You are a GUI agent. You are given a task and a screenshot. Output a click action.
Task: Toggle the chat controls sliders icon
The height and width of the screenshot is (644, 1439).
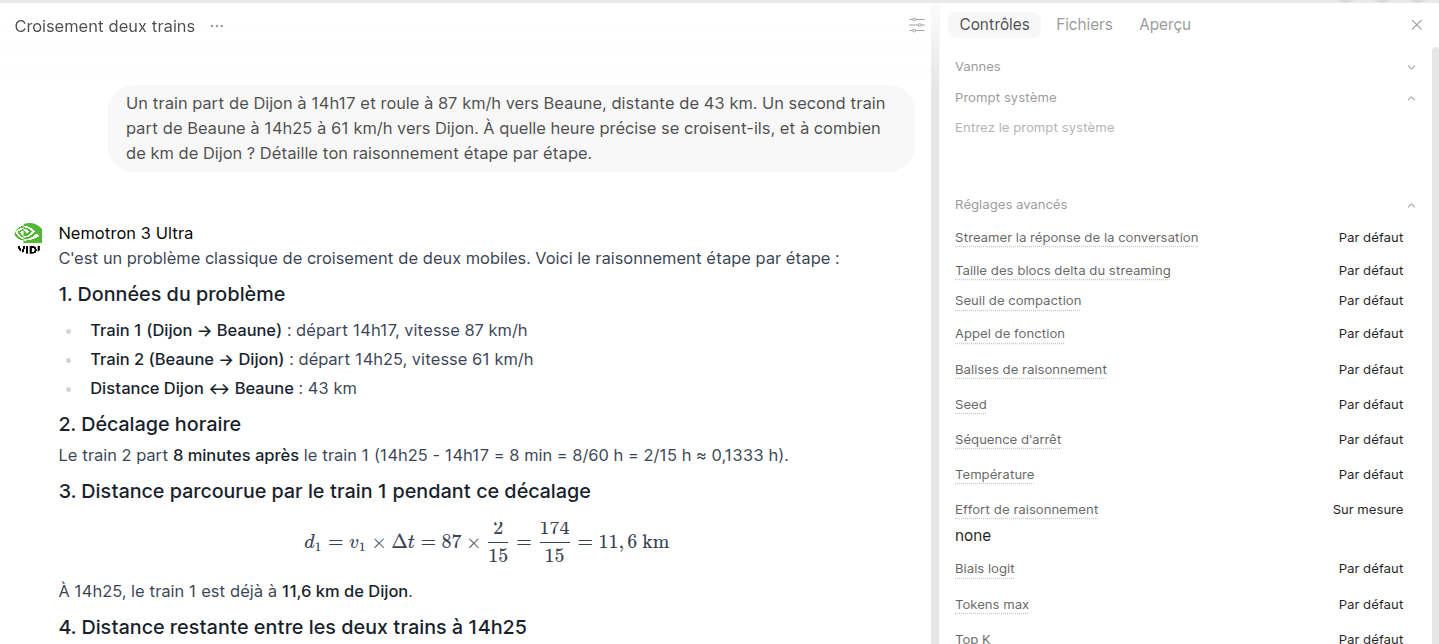coord(917,25)
